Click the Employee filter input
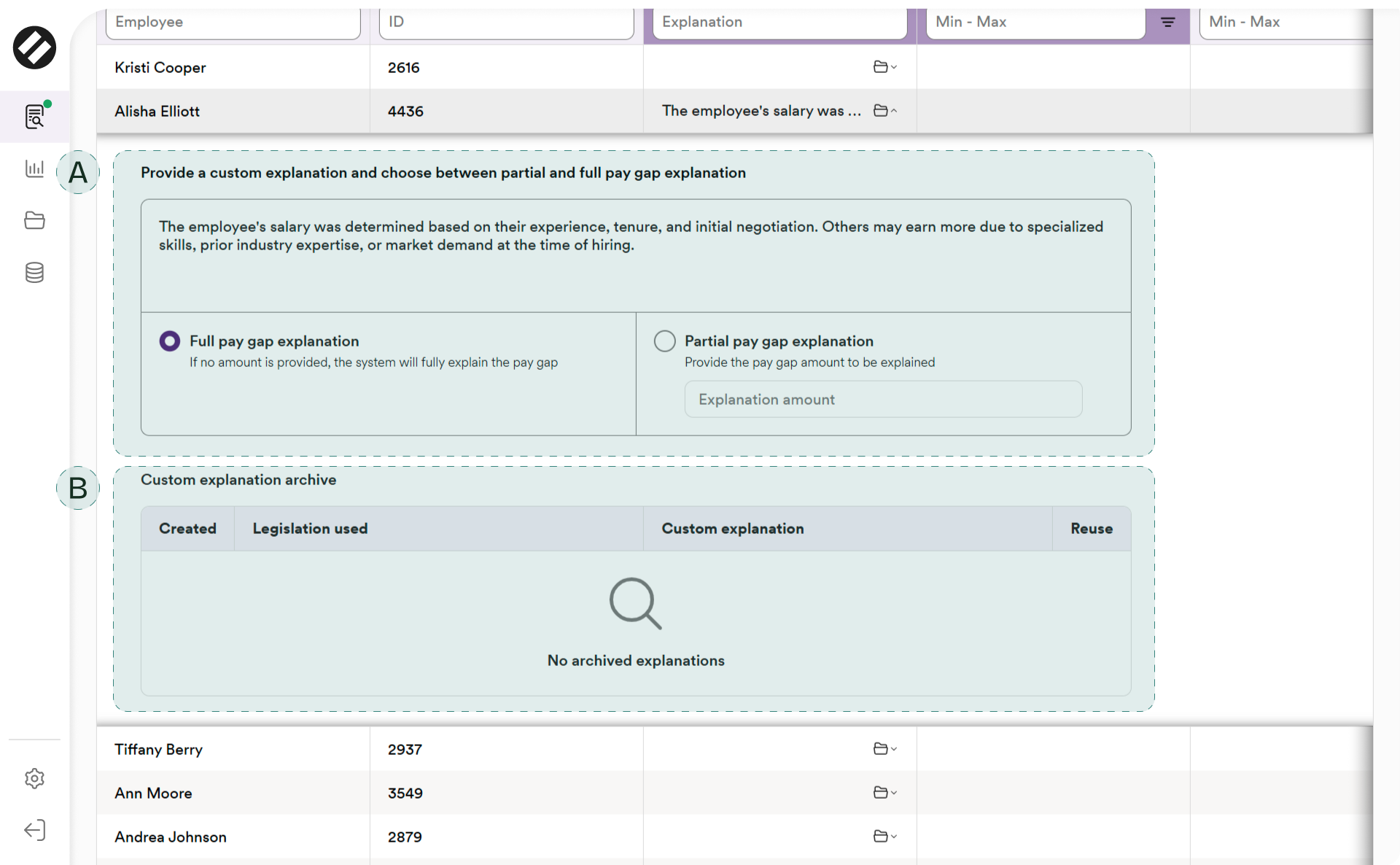1400x865 pixels. tap(233, 22)
